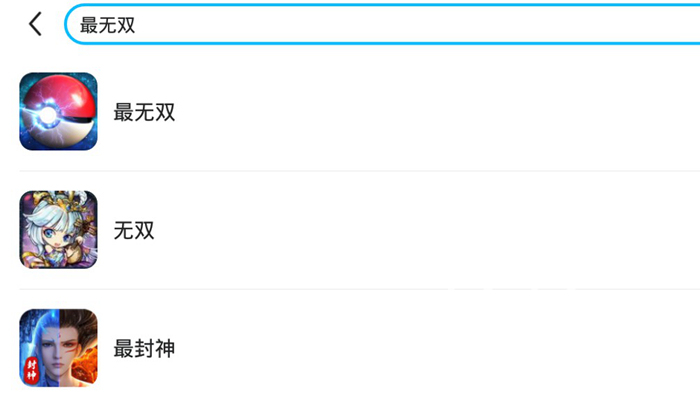
Task: Tap the anime character icon for 无双
Action: coord(58,230)
